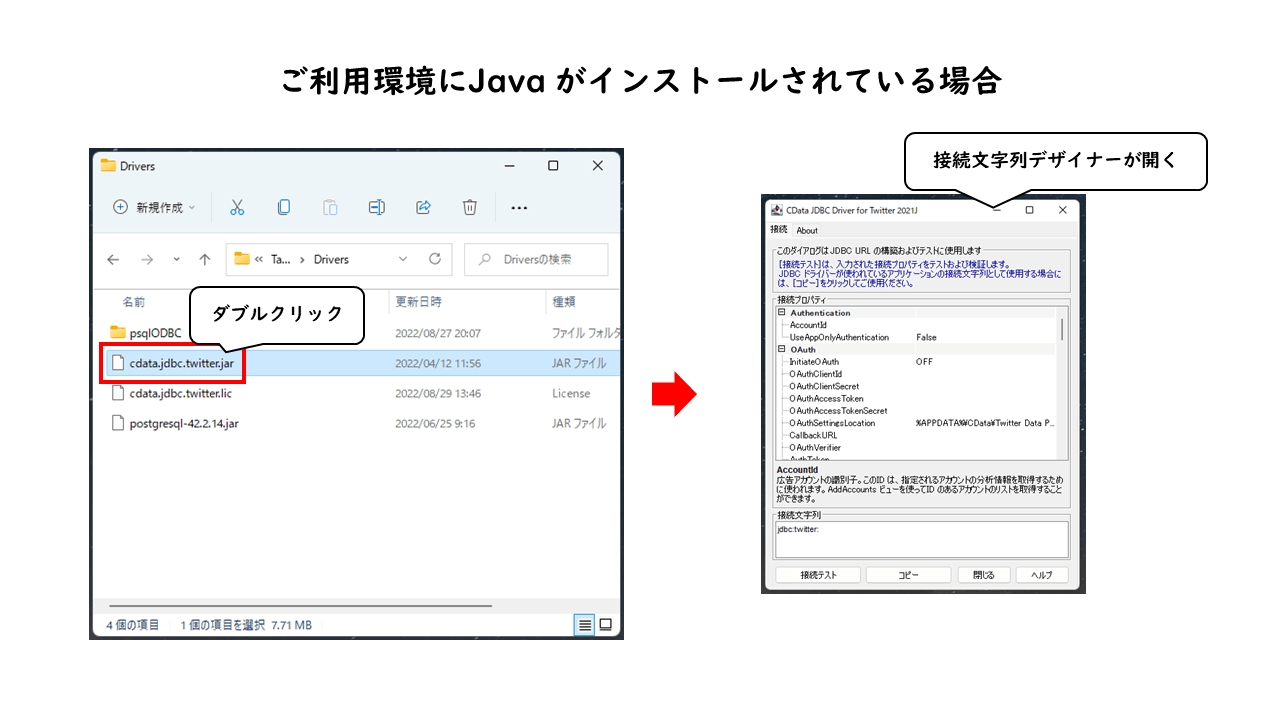Click the Driversの検索 search box

tap(536, 259)
